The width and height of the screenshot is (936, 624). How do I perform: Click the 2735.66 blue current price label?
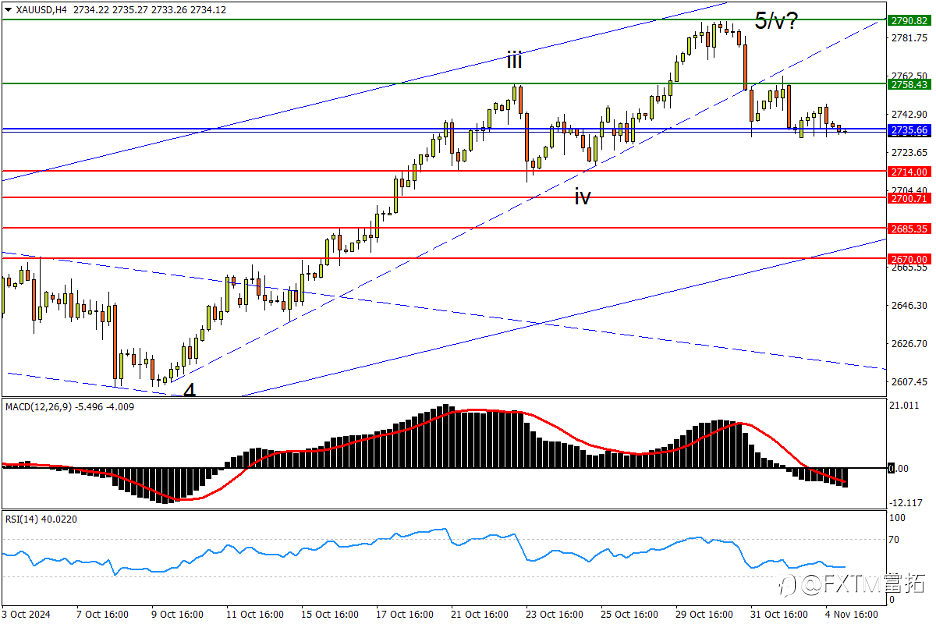coord(909,130)
